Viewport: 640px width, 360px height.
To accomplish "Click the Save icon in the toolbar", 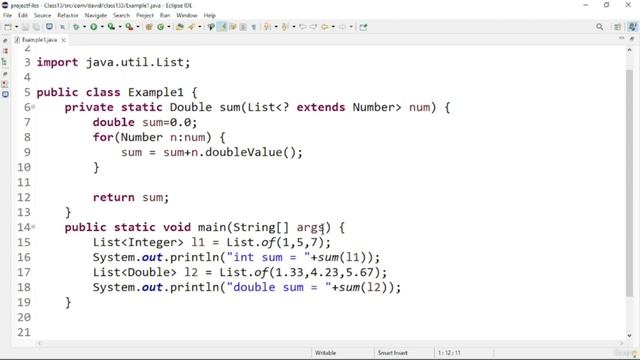I will coord(25,27).
